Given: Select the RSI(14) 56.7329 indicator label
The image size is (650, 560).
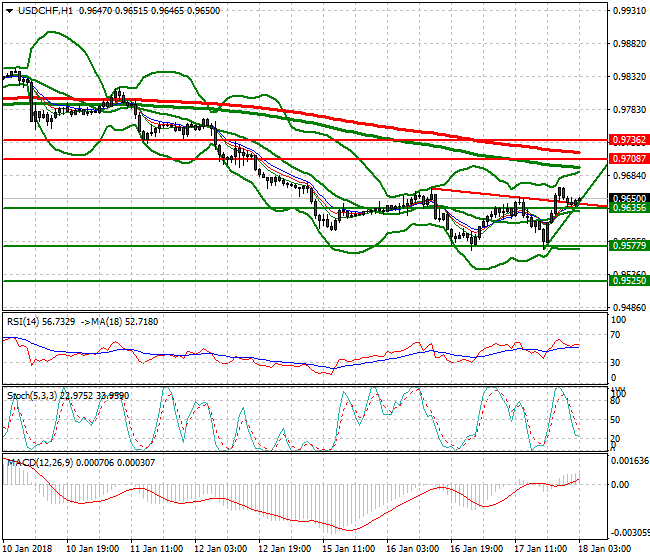Looking at the screenshot, I should pyautogui.click(x=41, y=322).
